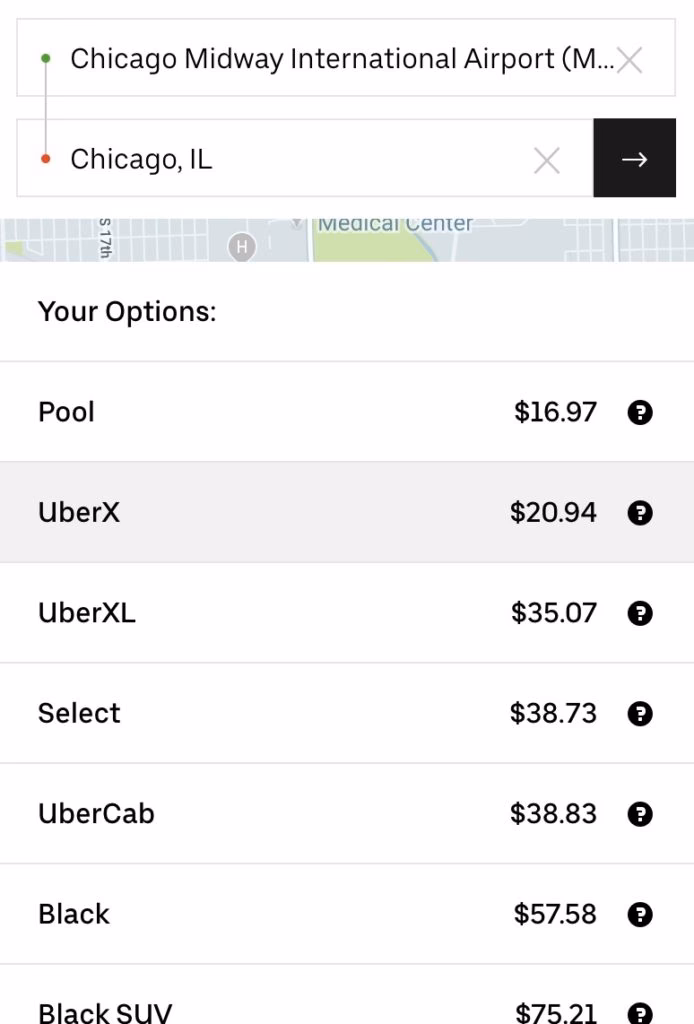
Task: Clear the Chicago, IL destination field
Action: point(546,159)
